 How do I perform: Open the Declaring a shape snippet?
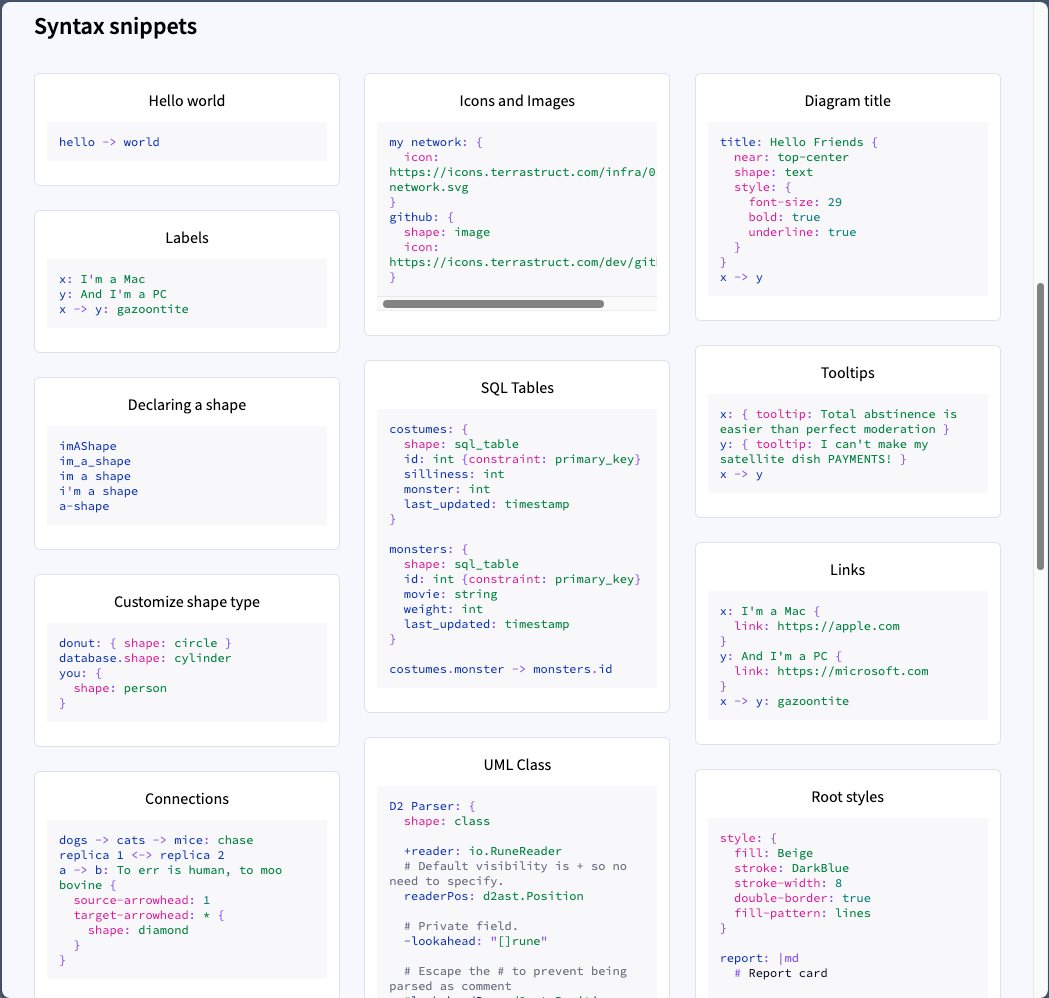pyautogui.click(x=187, y=463)
